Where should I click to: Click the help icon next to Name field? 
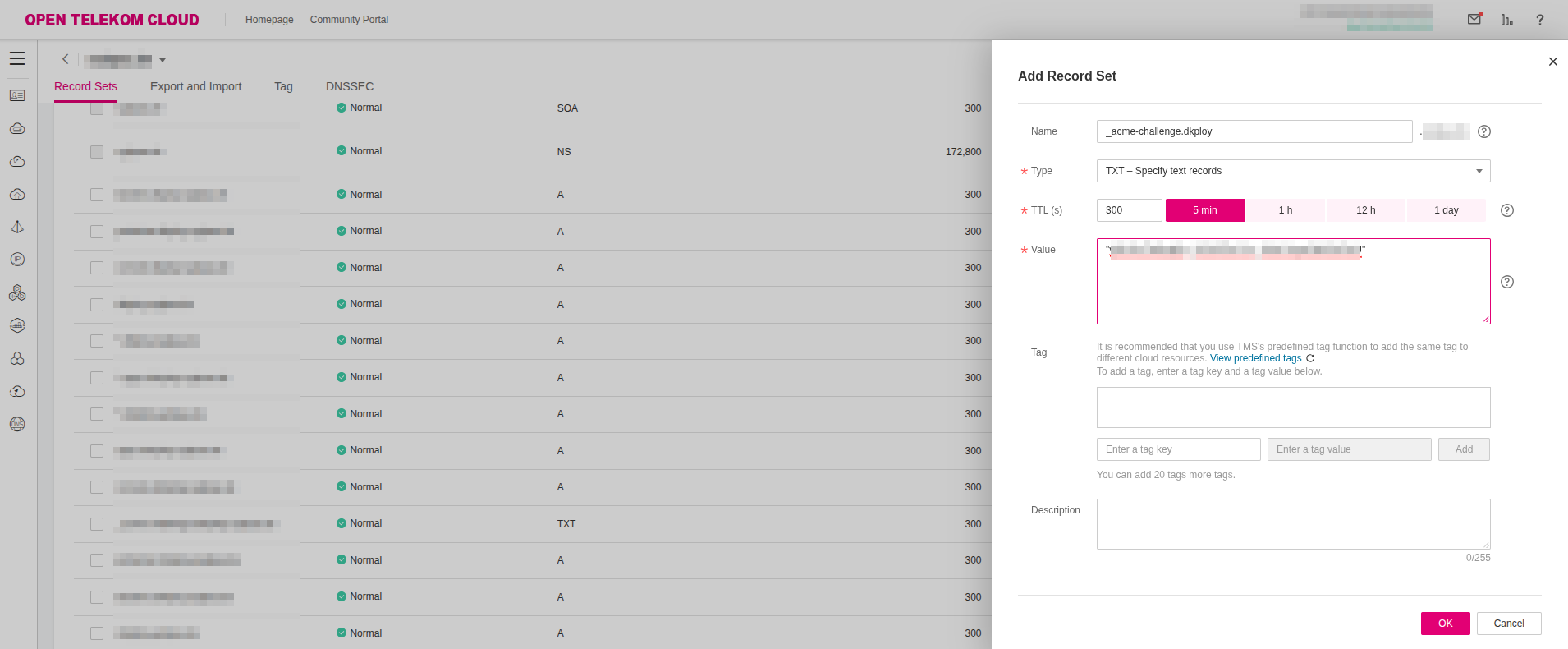pyautogui.click(x=1483, y=131)
